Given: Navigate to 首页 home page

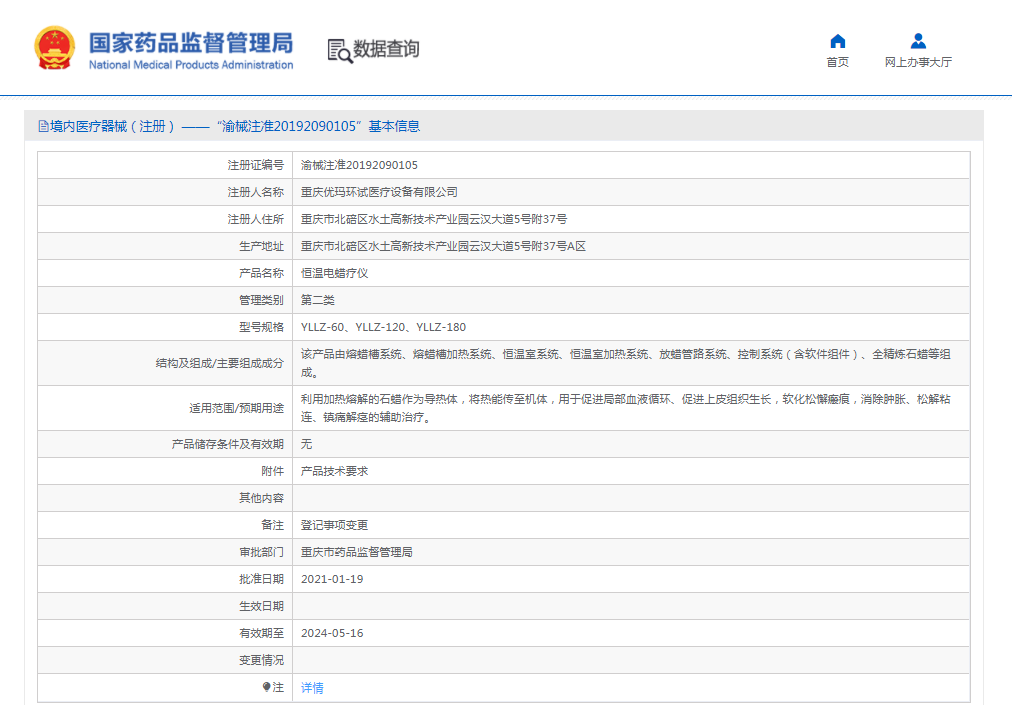Looking at the screenshot, I should [x=837, y=61].
